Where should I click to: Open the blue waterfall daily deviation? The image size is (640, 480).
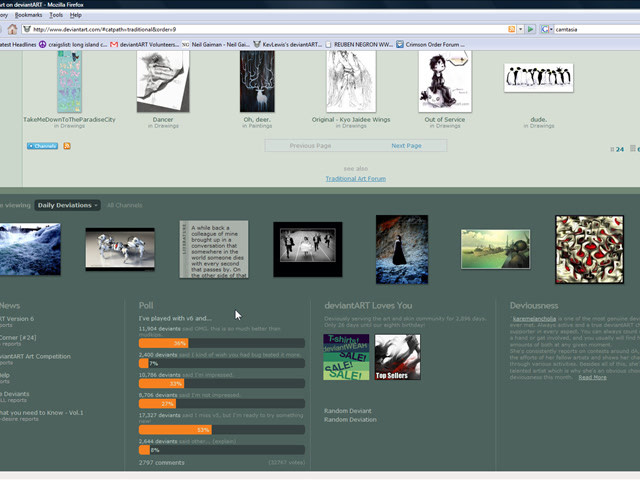30,249
